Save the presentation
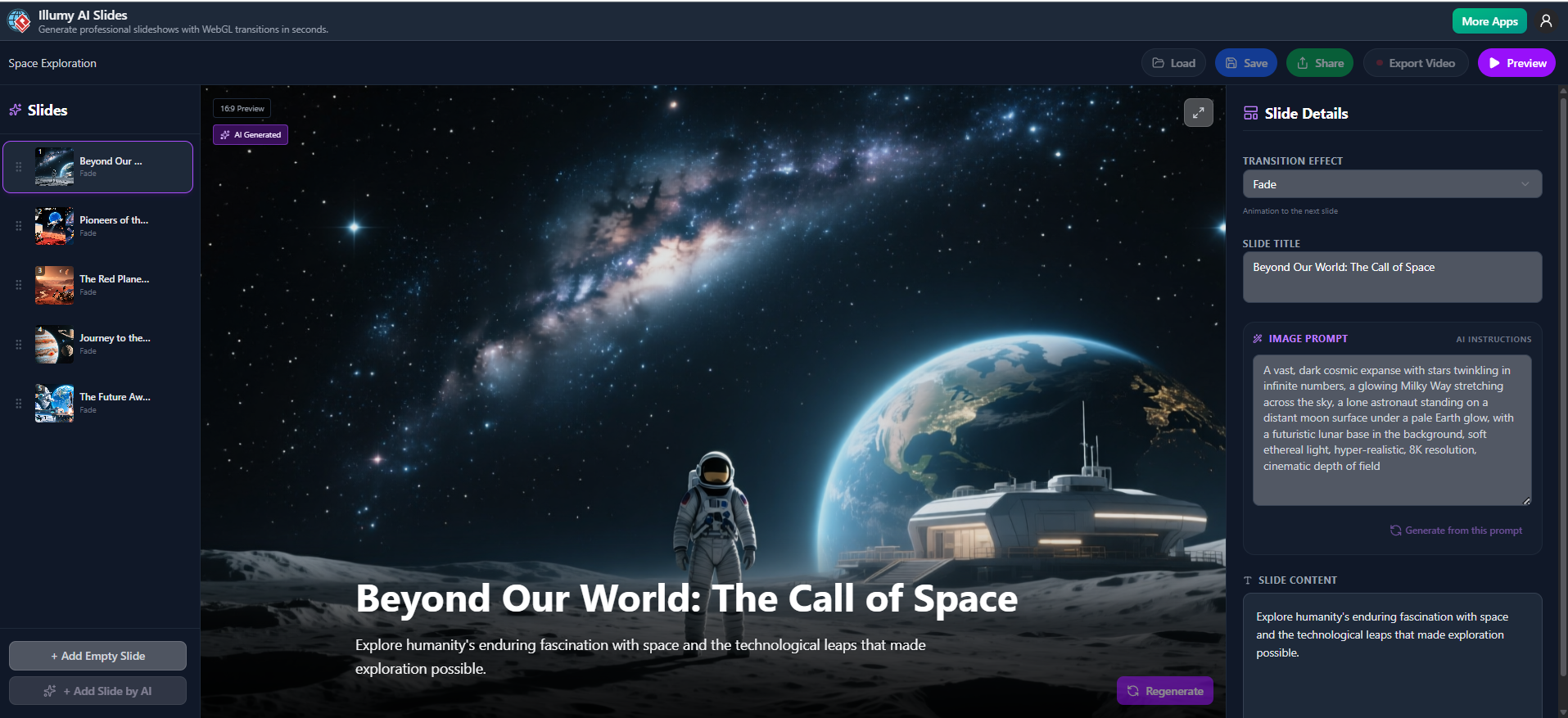Image resolution: width=1568 pixels, height=718 pixels. pyautogui.click(x=1245, y=63)
